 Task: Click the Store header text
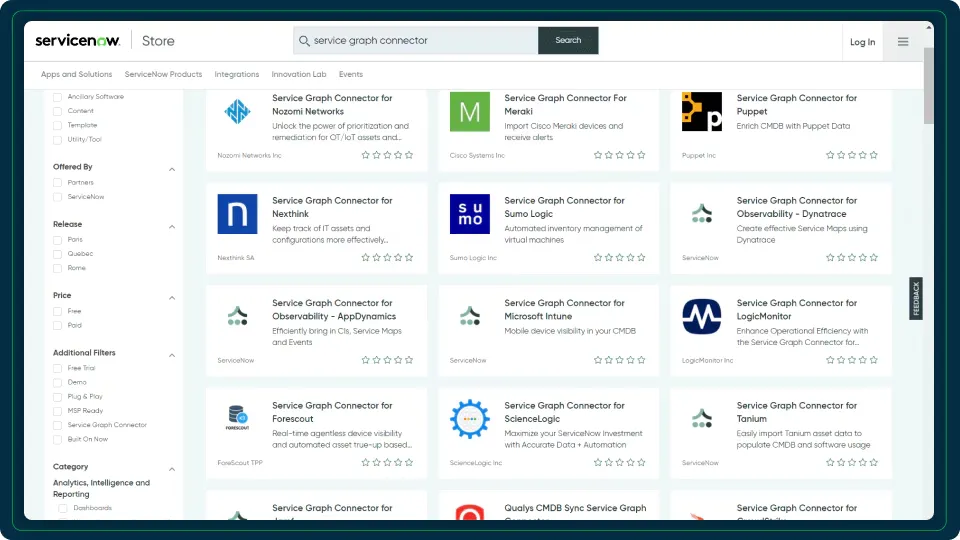pyautogui.click(x=158, y=41)
